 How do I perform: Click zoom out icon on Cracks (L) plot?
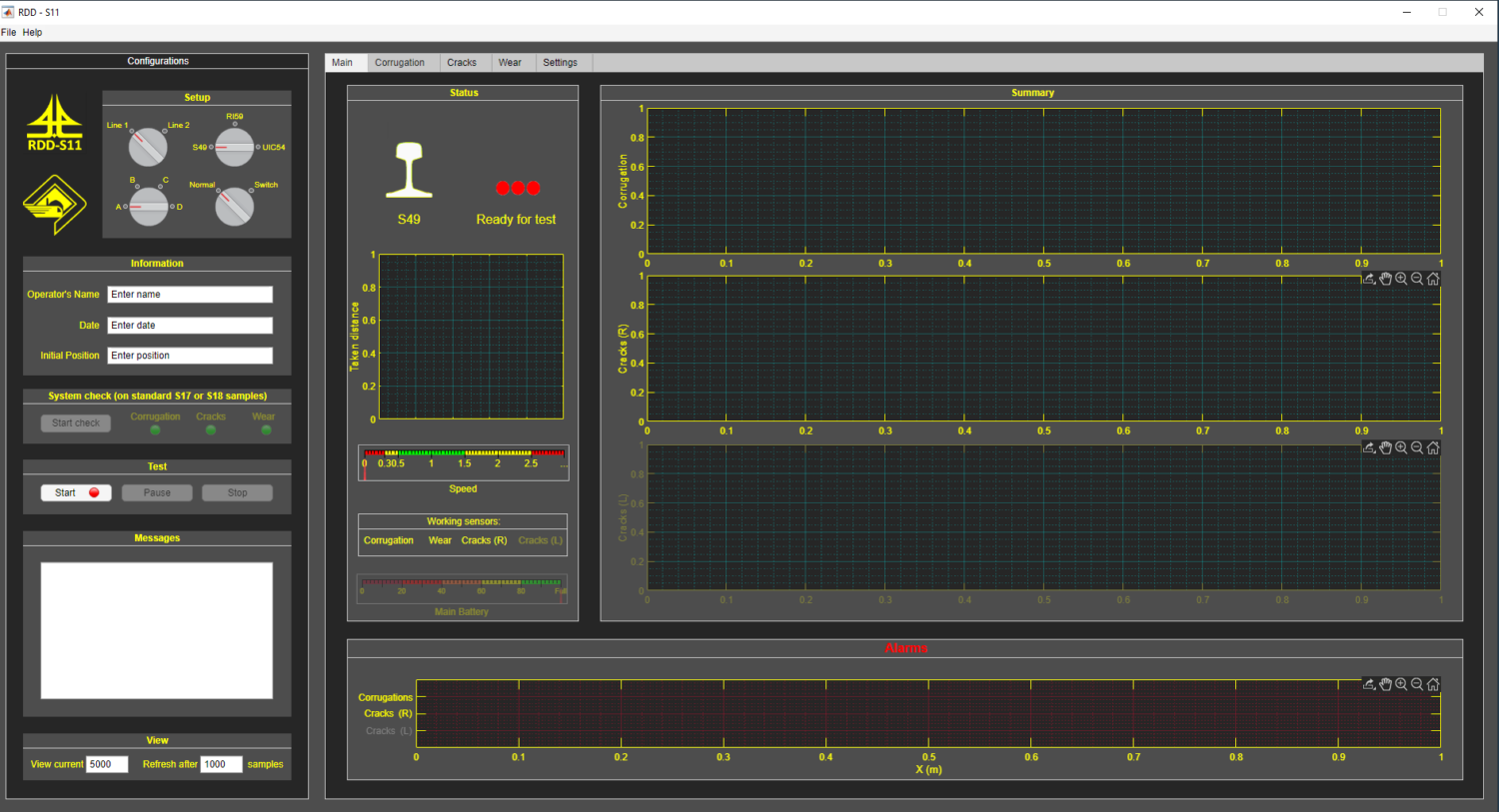(1417, 447)
